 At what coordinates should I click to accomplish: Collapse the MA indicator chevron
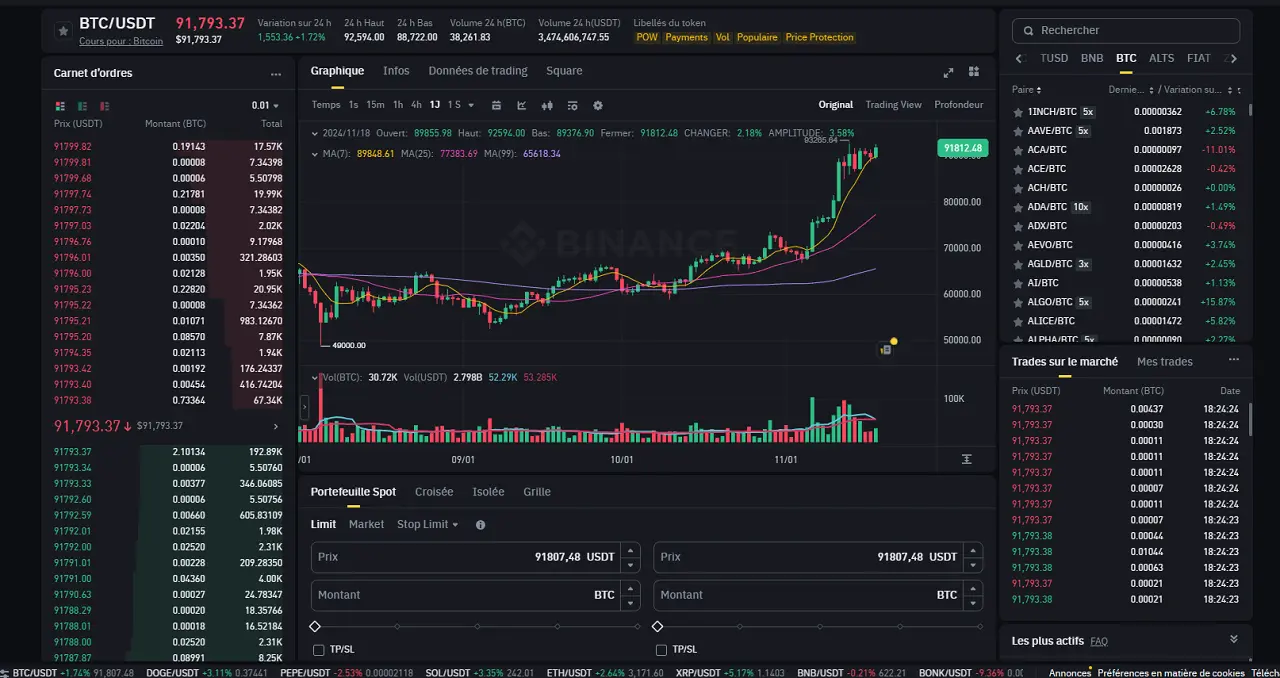pyautogui.click(x=314, y=154)
